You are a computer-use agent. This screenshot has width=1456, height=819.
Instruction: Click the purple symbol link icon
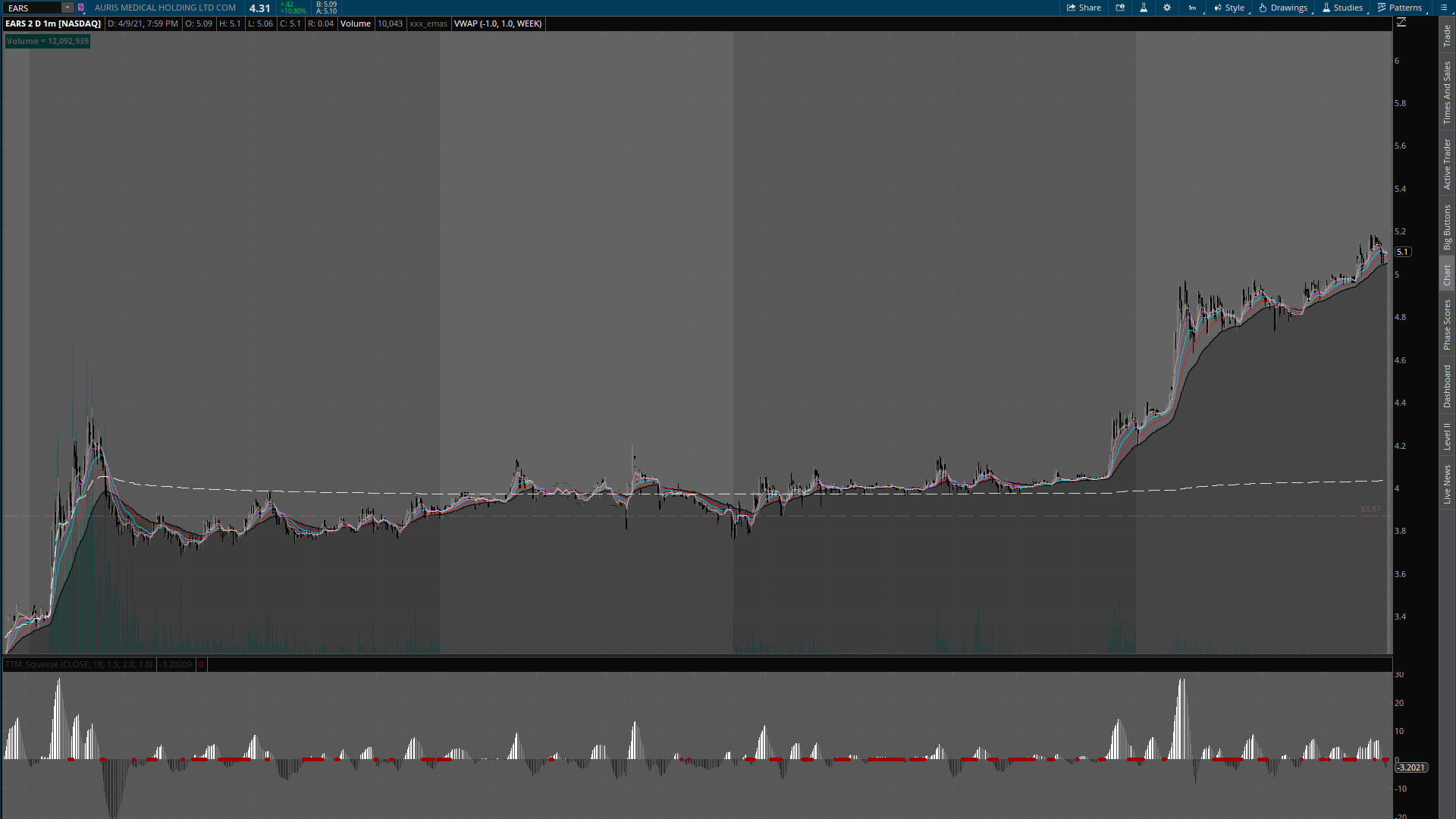pos(81,8)
